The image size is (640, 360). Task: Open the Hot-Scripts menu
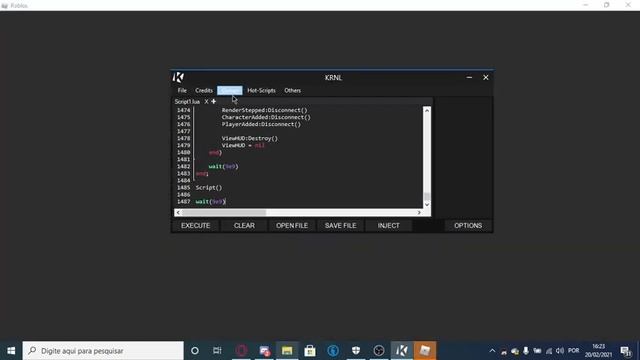pyautogui.click(x=261, y=90)
